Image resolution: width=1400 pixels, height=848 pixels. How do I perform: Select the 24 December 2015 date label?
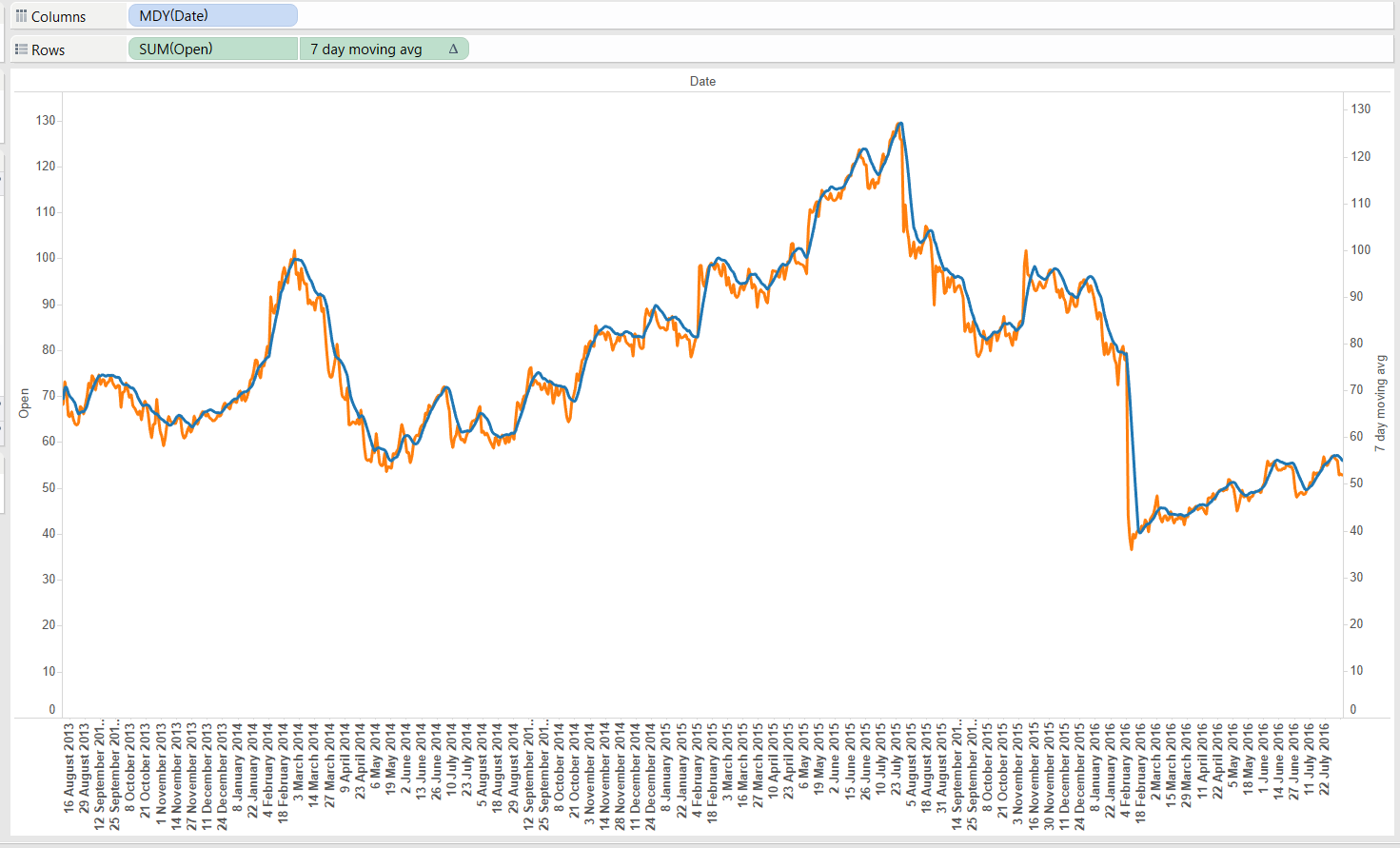click(x=1079, y=777)
